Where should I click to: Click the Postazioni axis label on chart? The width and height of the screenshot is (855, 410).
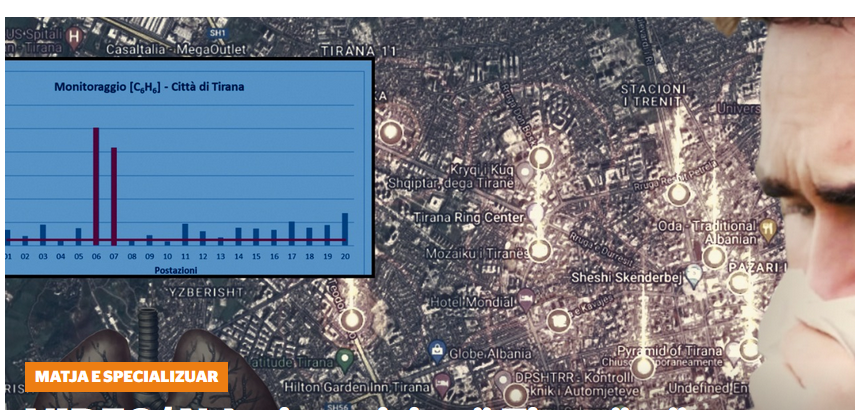[176, 270]
